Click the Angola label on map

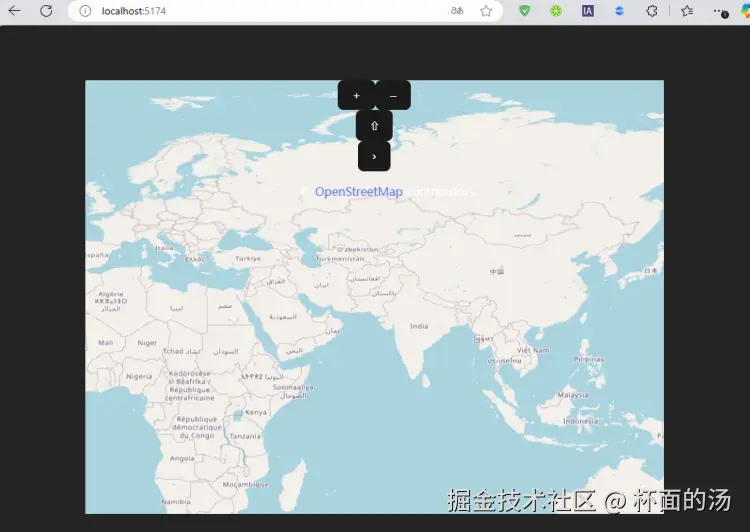[x=182, y=458]
